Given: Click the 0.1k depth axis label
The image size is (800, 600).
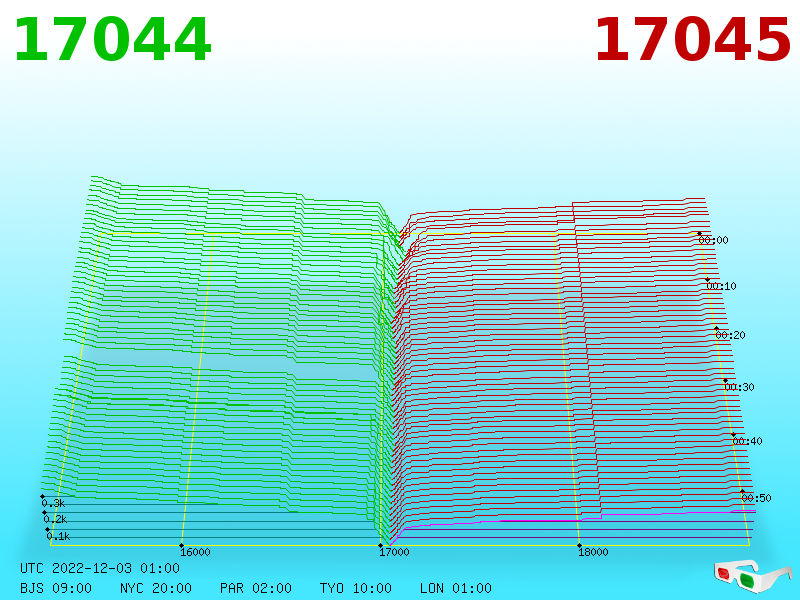Looking at the screenshot, I should (58, 536).
